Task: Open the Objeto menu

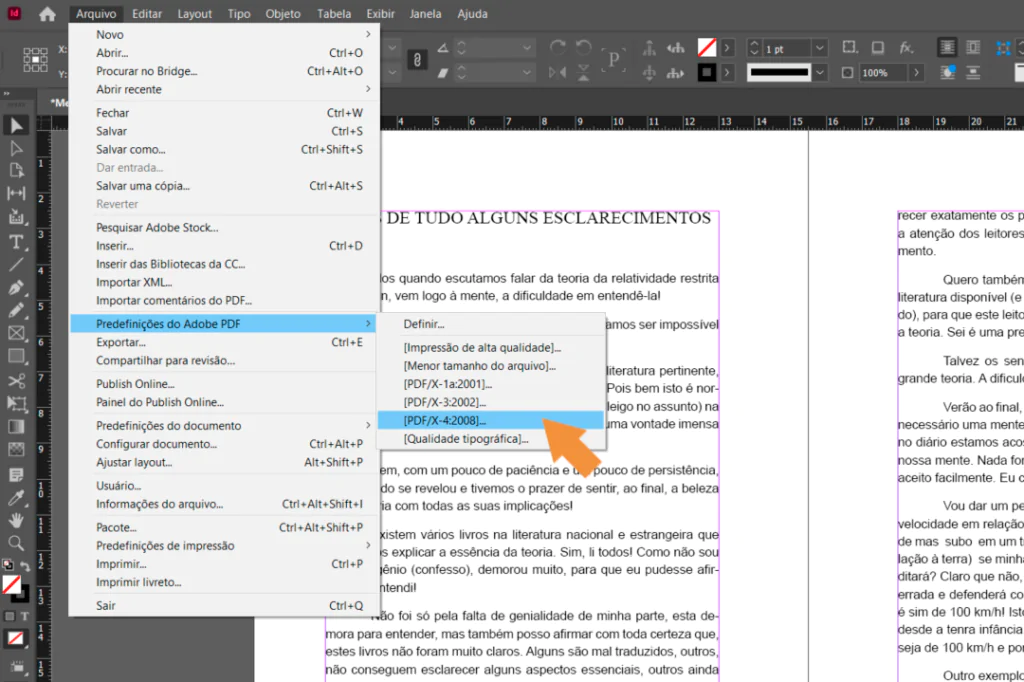Action: click(x=283, y=14)
